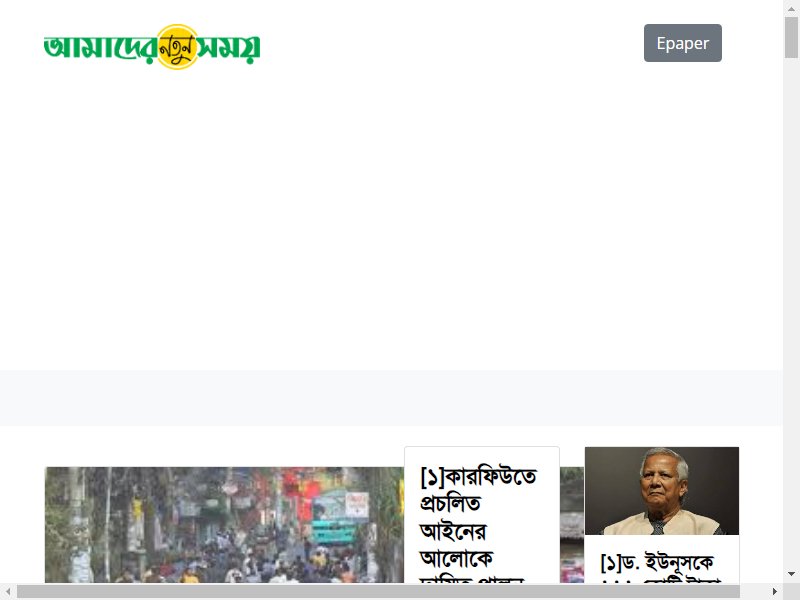Click the gray banner strip below header
Image resolution: width=800 pixels, height=600 pixels.
pos(391,398)
